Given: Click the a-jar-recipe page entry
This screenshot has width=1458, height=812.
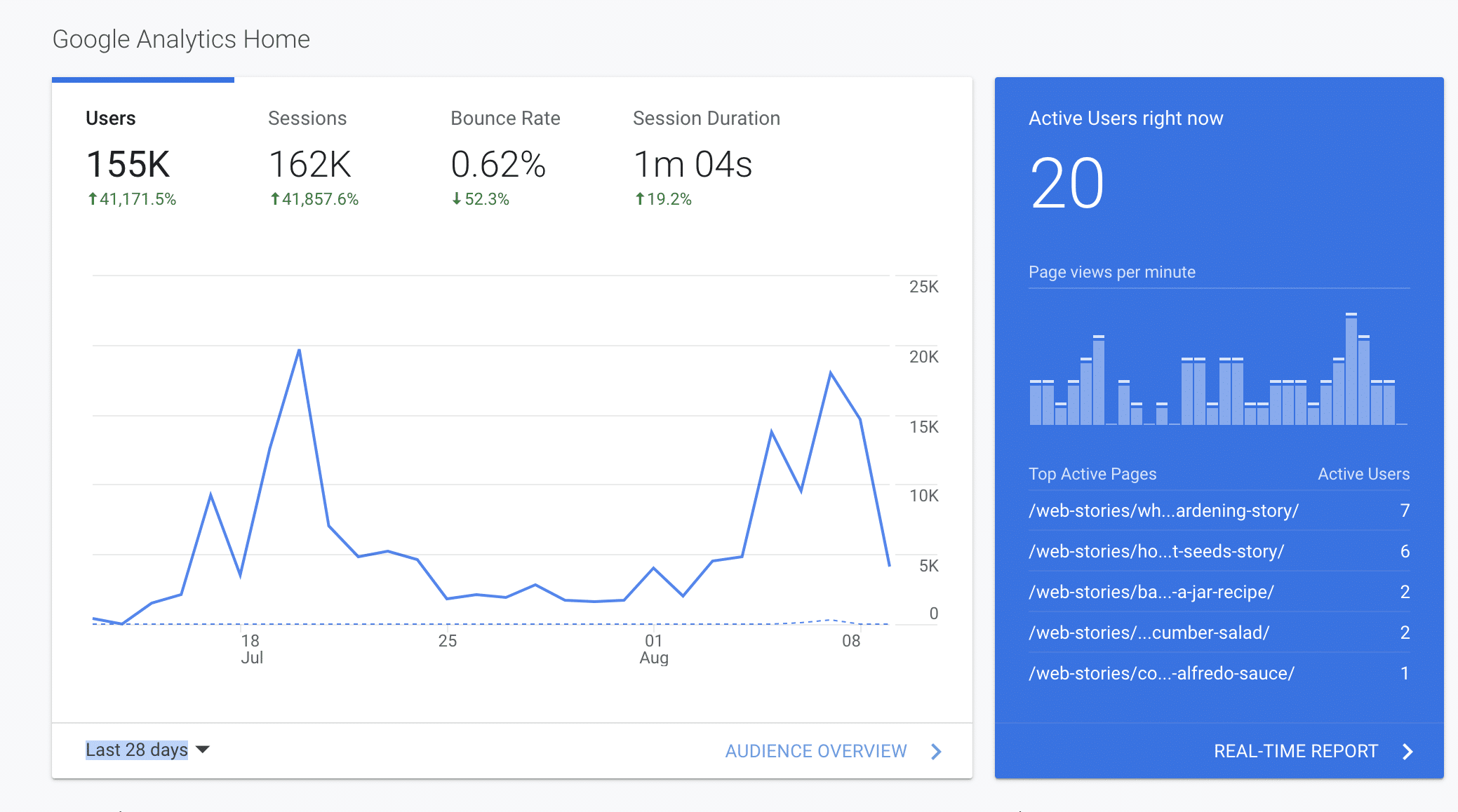Looking at the screenshot, I should (x=1151, y=592).
